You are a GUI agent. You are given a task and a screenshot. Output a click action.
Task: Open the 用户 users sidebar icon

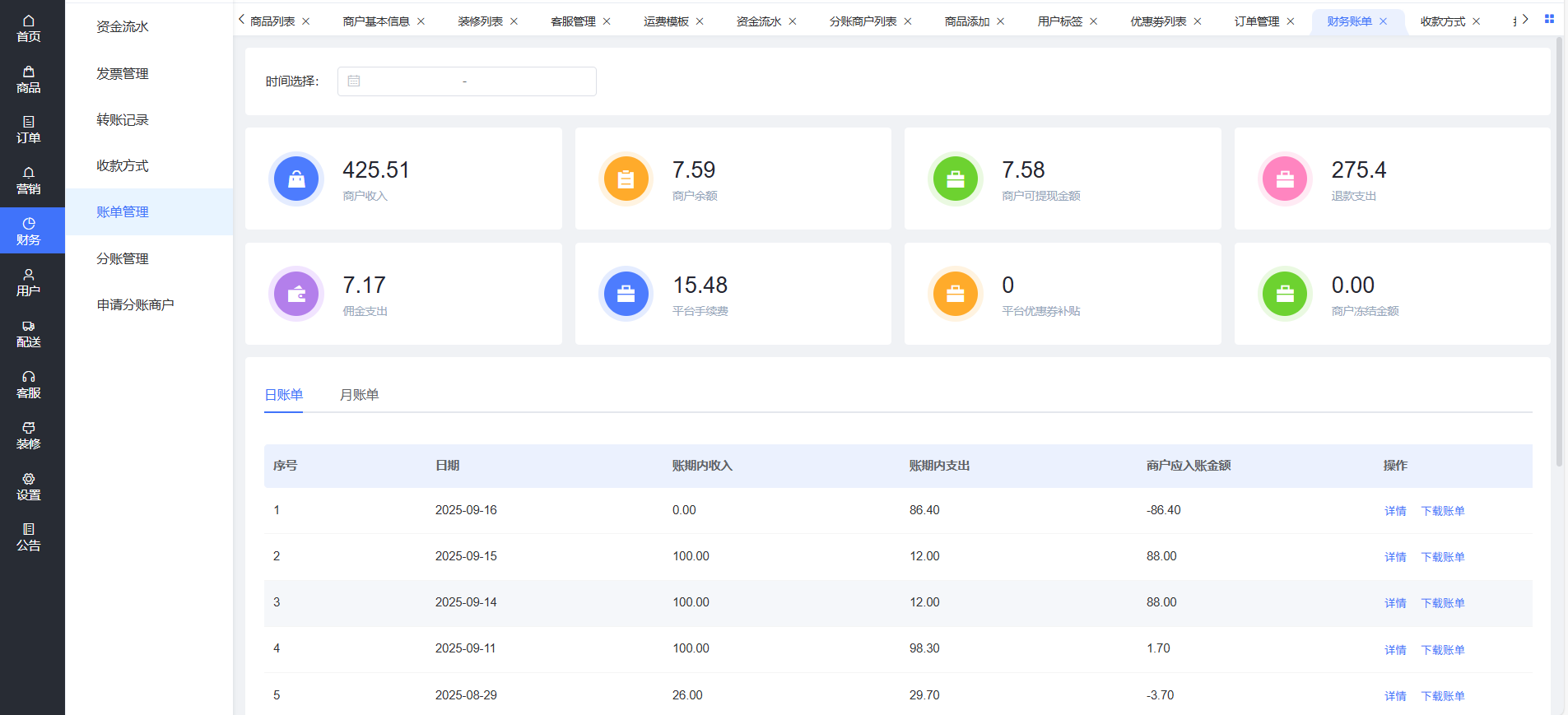(x=29, y=282)
